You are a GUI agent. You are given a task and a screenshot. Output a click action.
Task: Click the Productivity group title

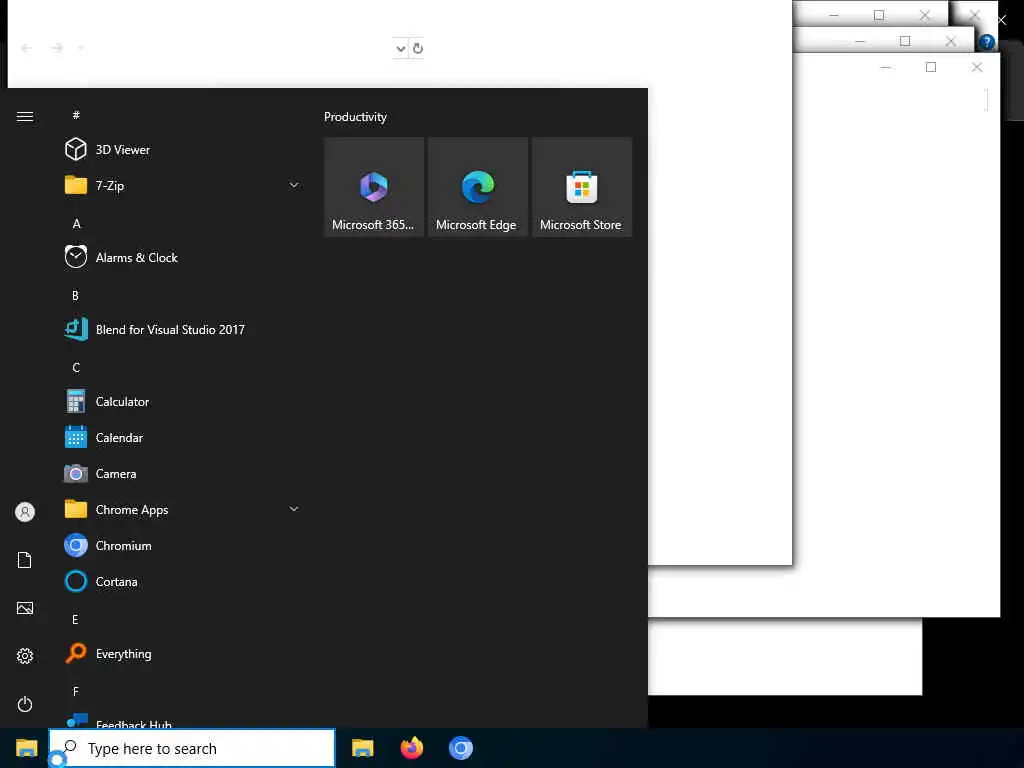point(355,117)
